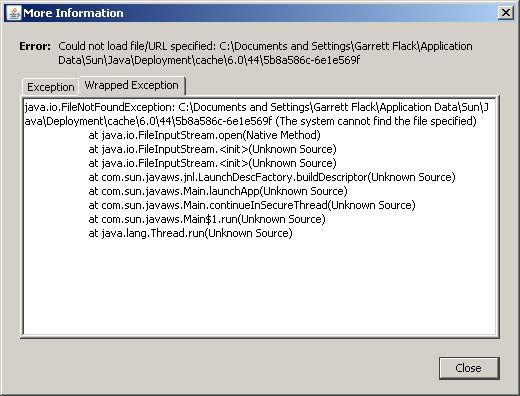This screenshot has width=520, height=396.
Task: Click the Main.launchApp stack trace line
Action: (218, 191)
